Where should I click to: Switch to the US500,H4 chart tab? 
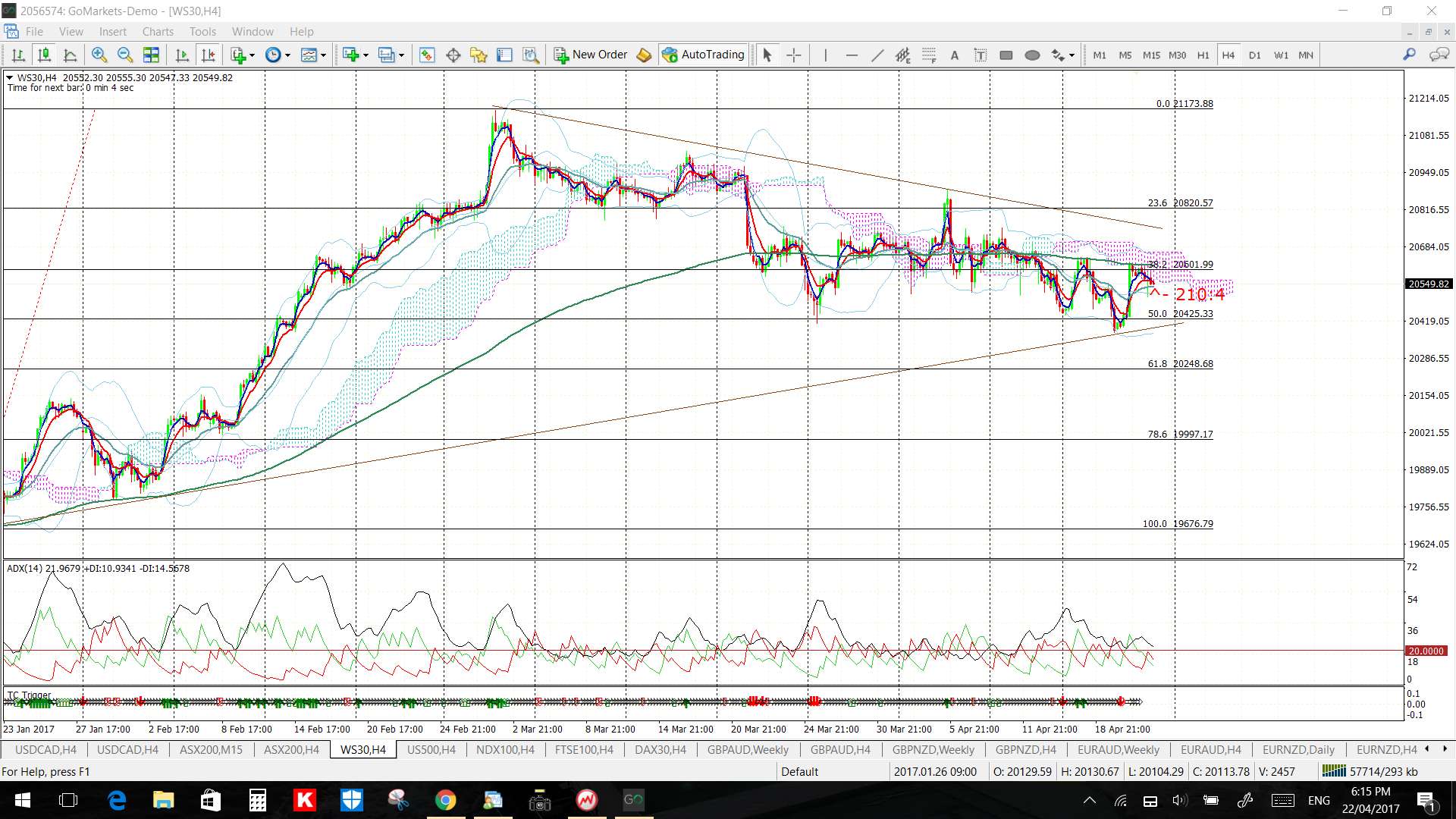point(431,750)
